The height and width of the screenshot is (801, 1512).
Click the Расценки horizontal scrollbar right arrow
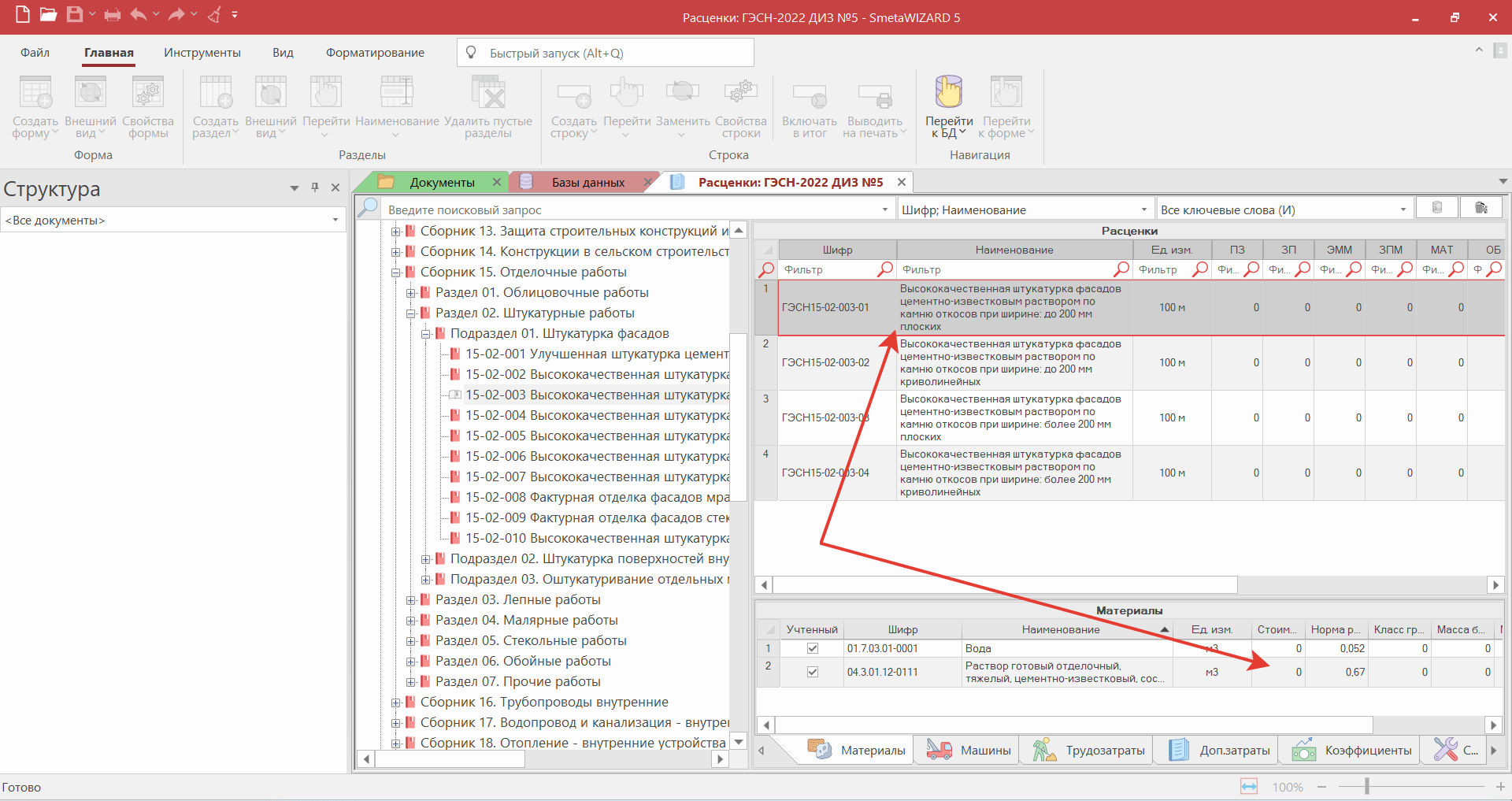tap(1495, 584)
